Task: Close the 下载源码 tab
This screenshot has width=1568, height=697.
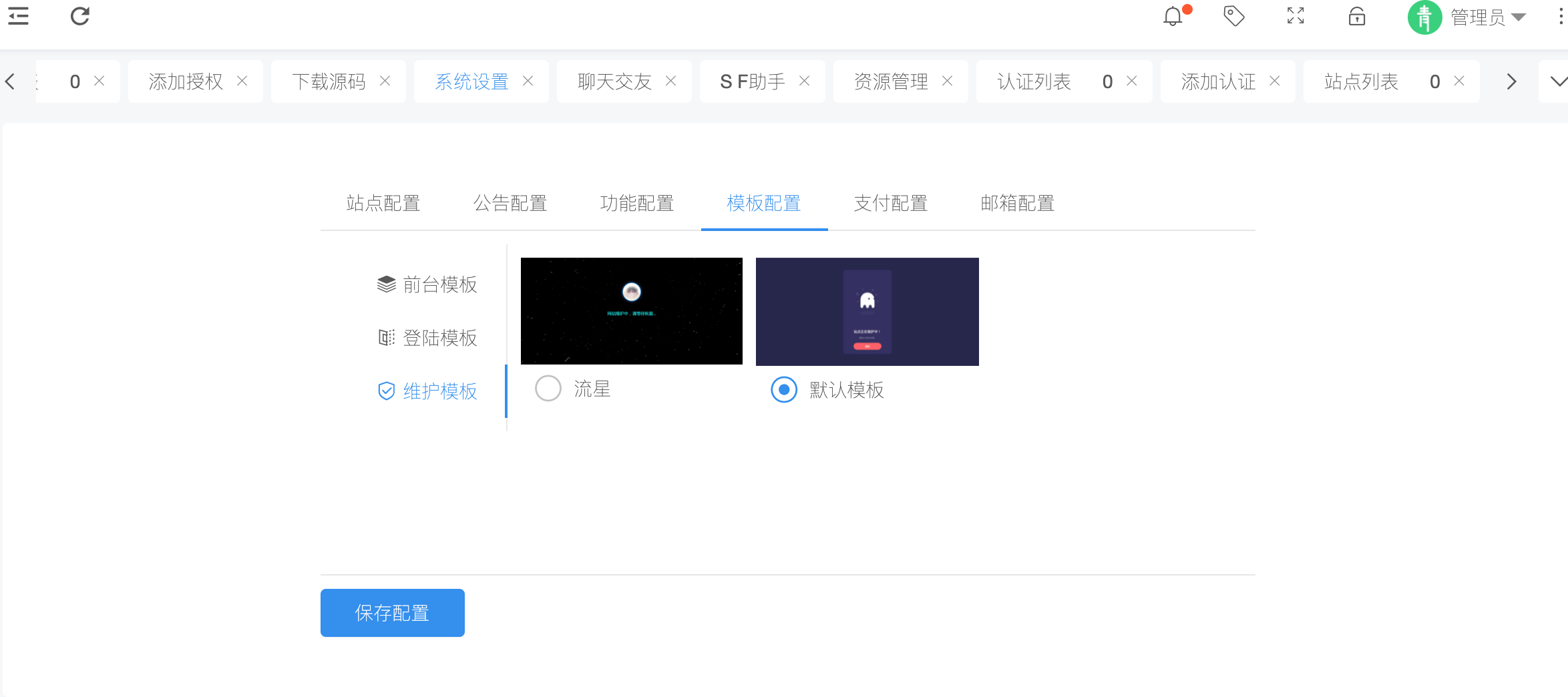Action: (x=385, y=81)
